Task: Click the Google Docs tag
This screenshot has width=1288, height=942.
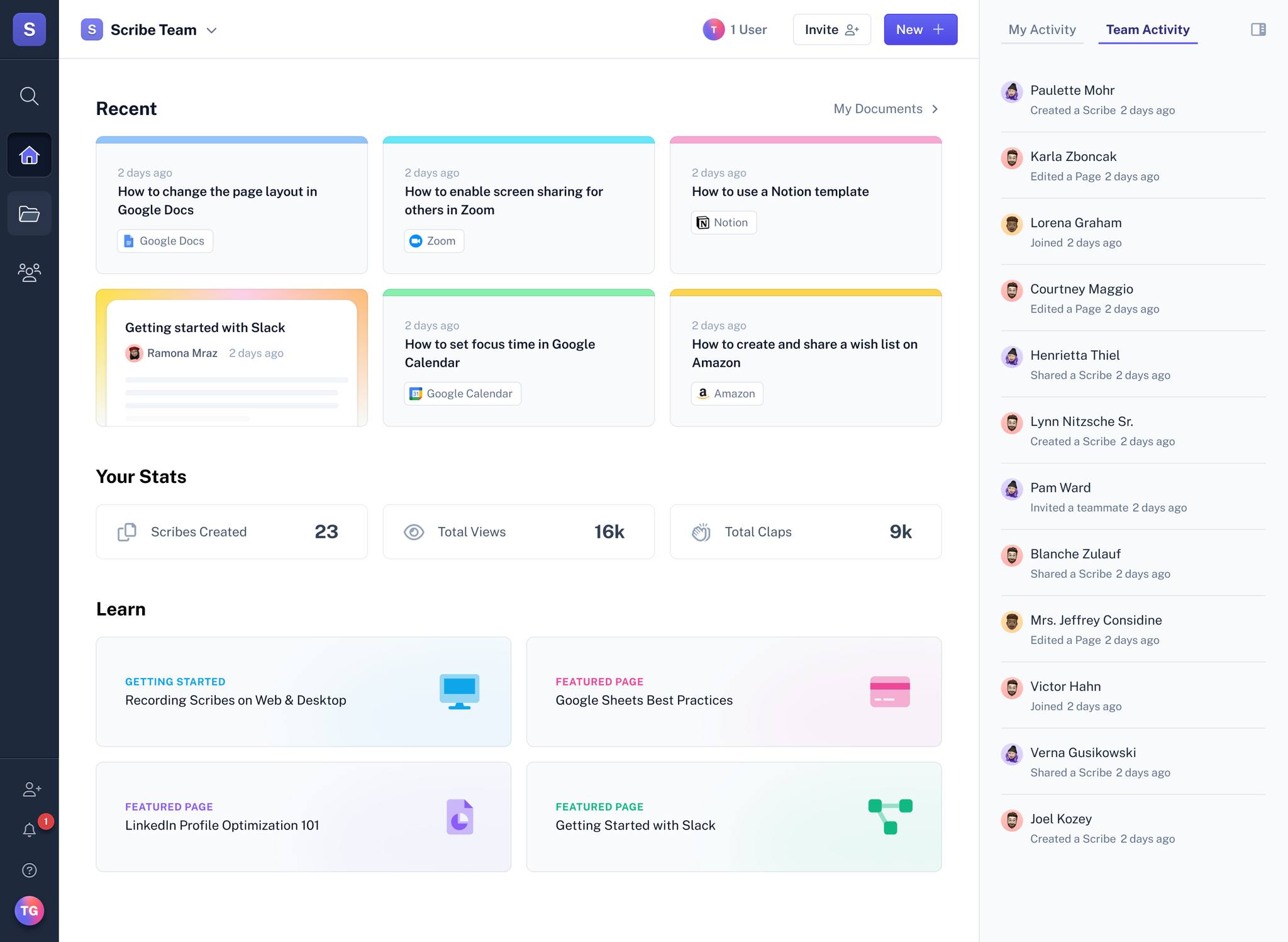Action: click(165, 241)
